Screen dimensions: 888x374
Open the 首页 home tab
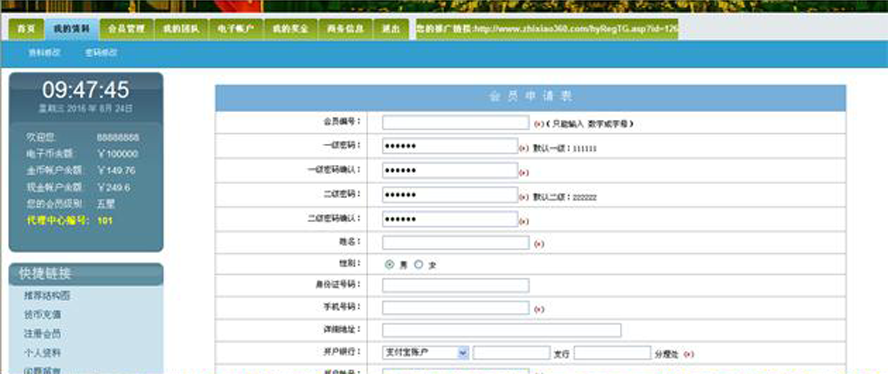(x=27, y=29)
